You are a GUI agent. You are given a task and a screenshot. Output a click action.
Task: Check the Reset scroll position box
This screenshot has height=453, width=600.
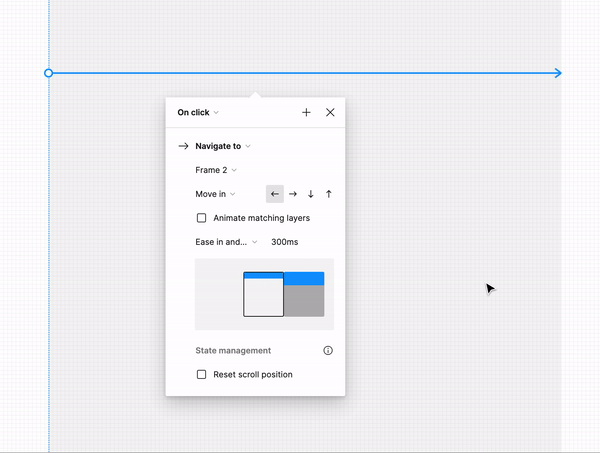pyautogui.click(x=202, y=374)
